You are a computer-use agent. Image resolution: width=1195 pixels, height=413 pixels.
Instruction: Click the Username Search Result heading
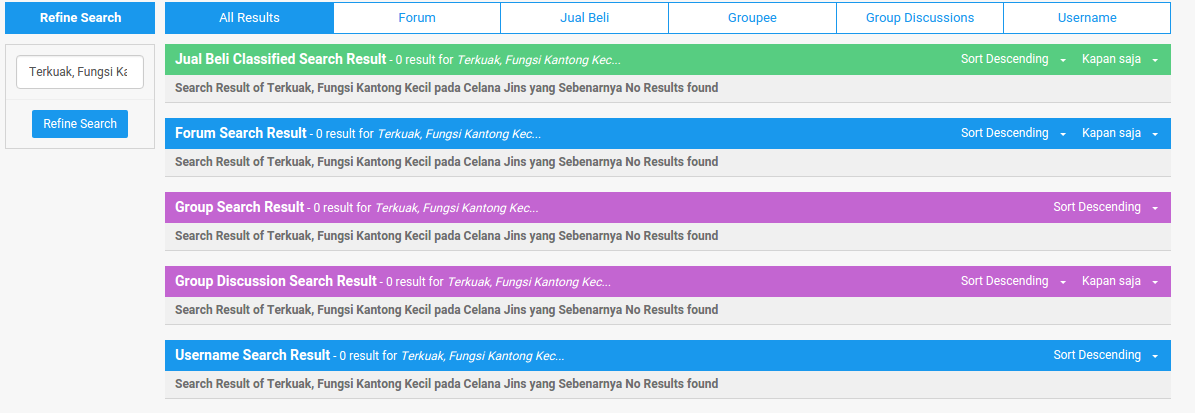tap(252, 355)
